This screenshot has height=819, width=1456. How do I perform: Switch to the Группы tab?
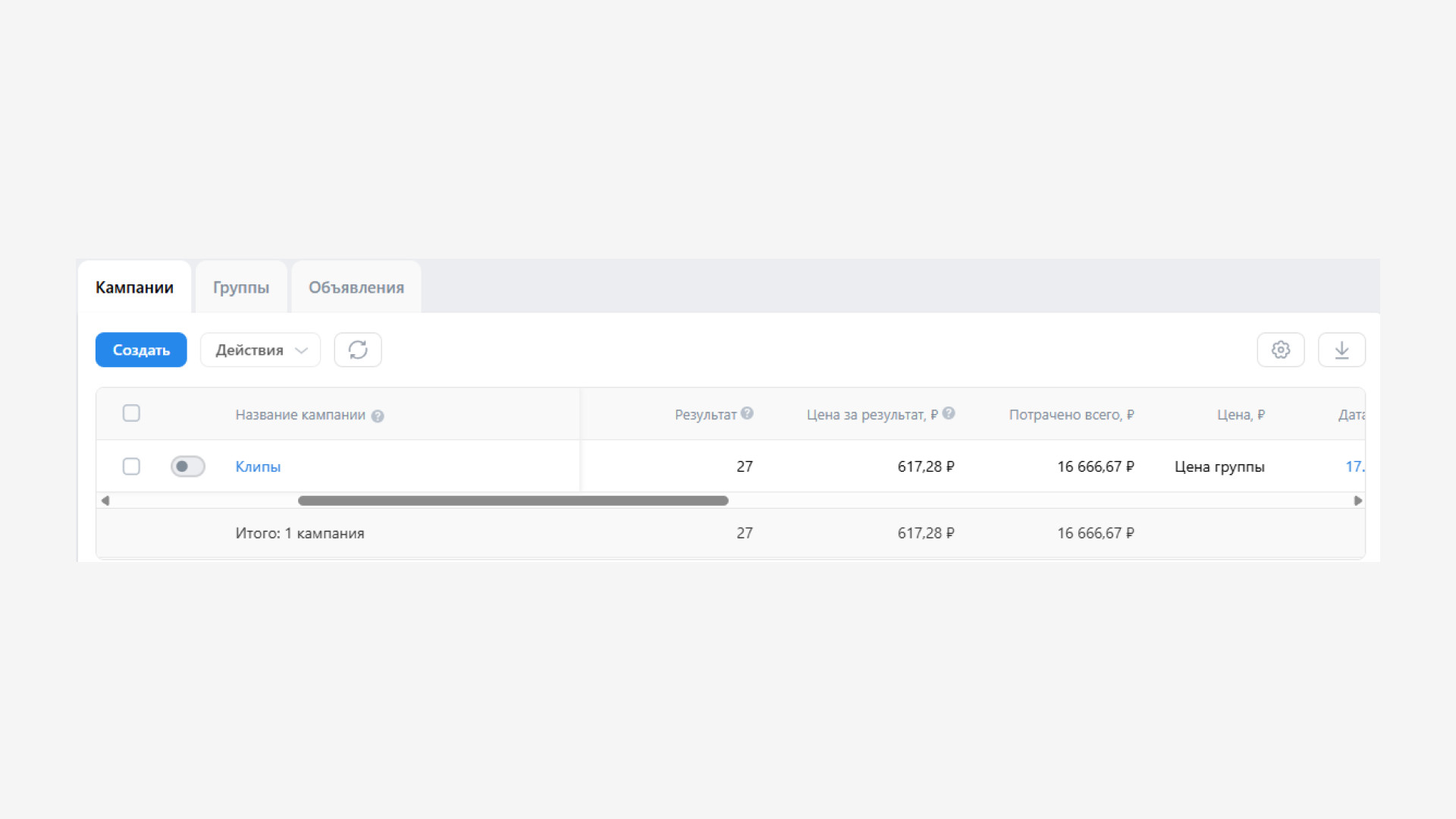point(241,287)
